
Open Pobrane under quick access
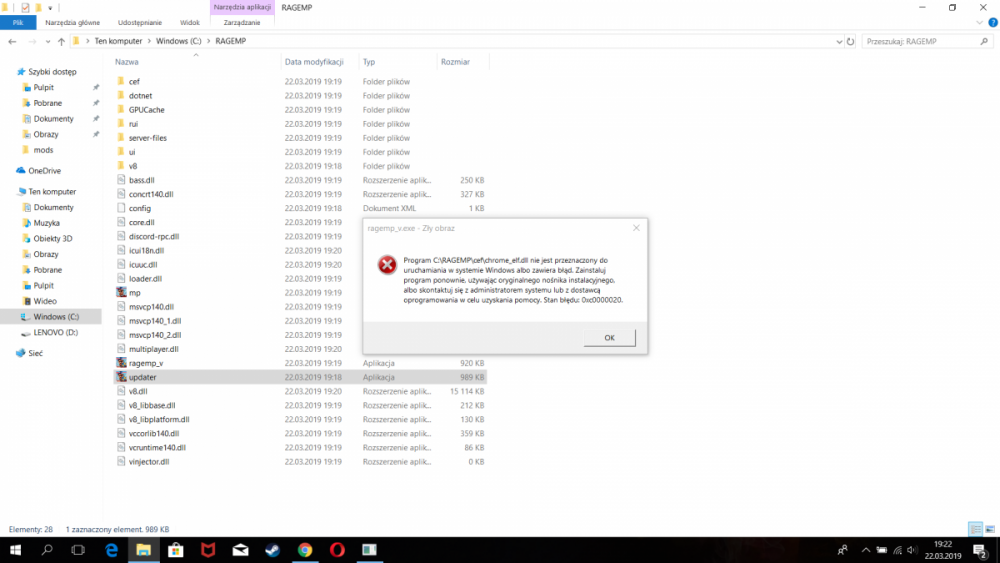[48, 103]
